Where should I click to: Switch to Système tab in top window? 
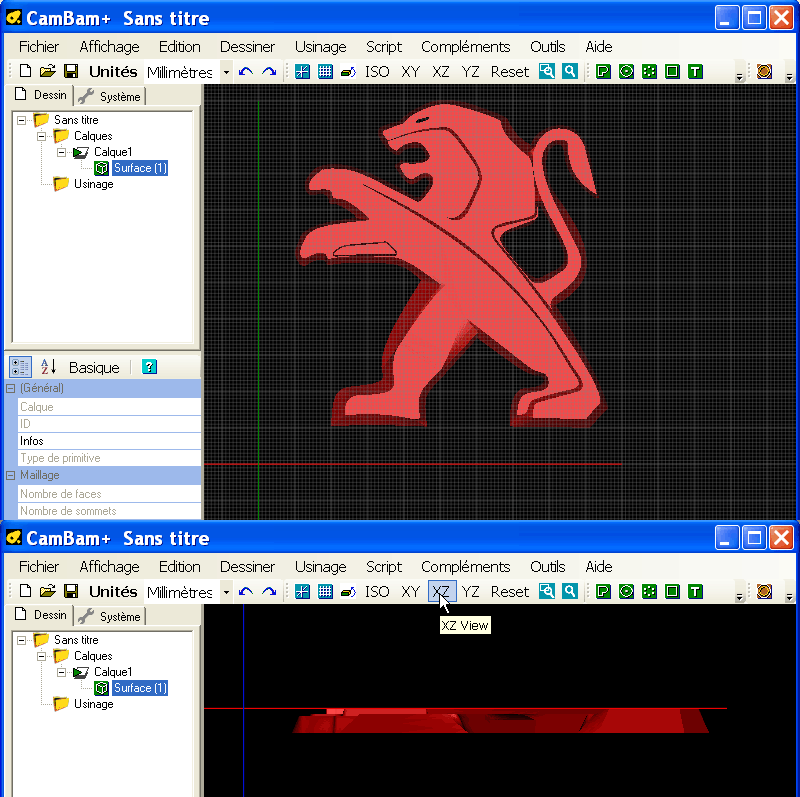coord(110,96)
